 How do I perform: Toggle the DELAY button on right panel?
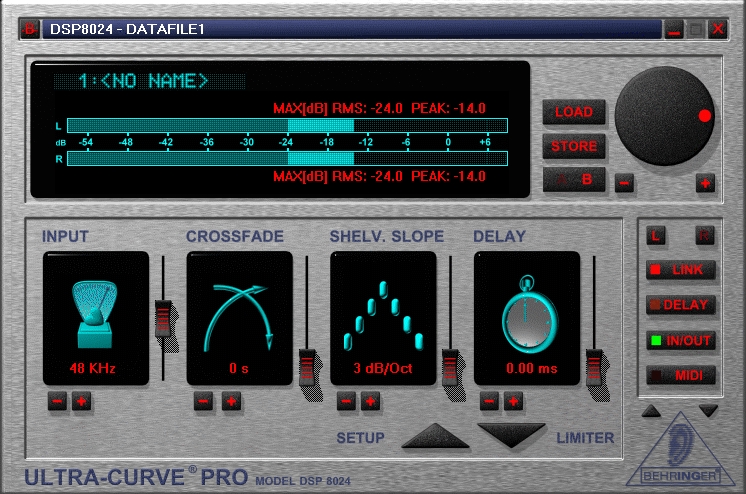coord(681,305)
